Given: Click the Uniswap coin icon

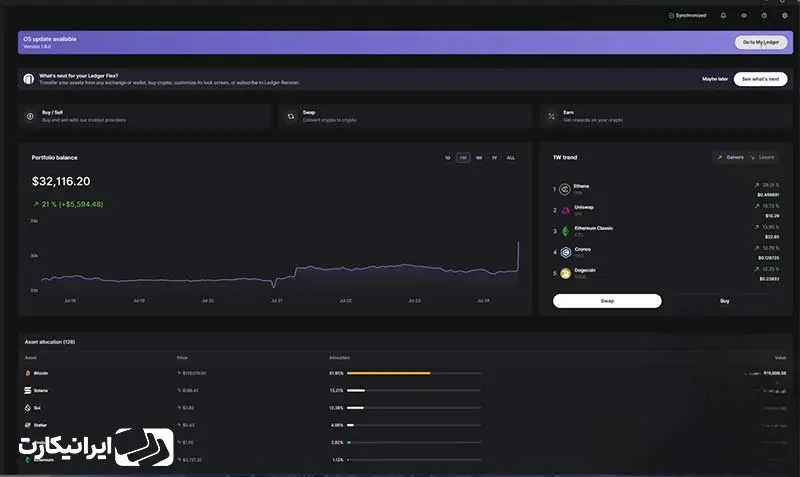Looking at the screenshot, I should 565,210.
